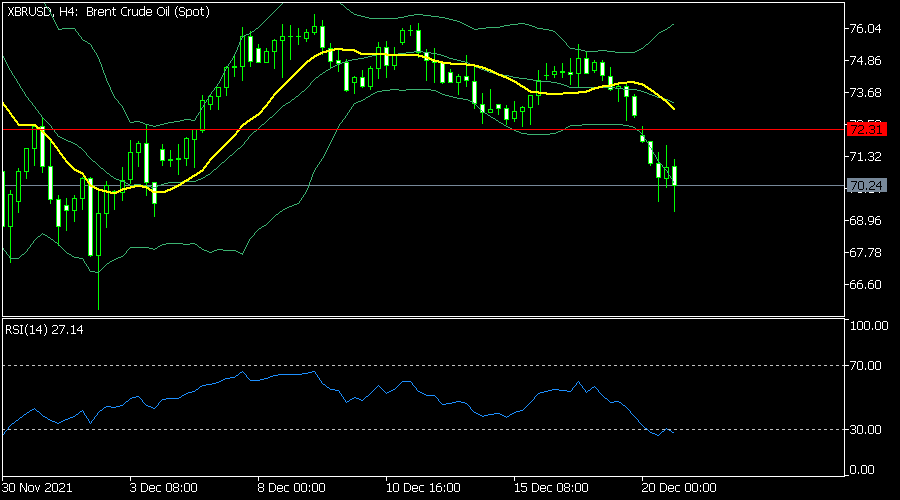Click the 73.68 price axis value
Screen dimensions: 900x500
(865, 92)
